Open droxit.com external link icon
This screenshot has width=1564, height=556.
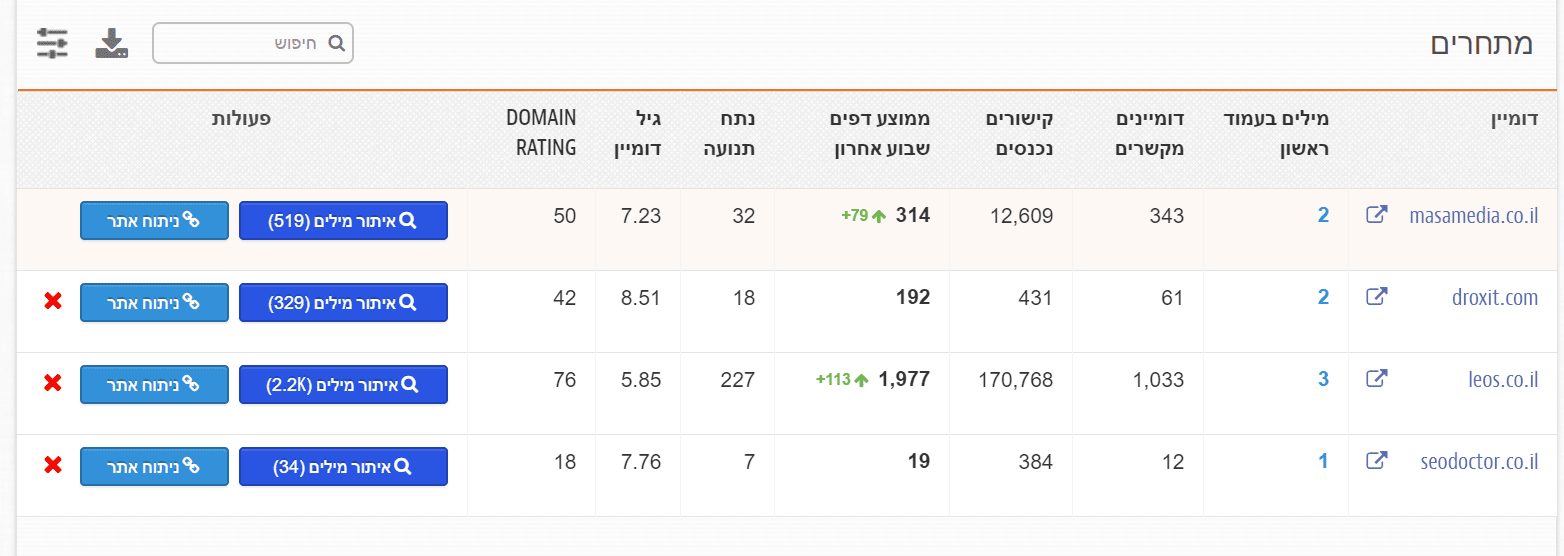click(x=1377, y=297)
